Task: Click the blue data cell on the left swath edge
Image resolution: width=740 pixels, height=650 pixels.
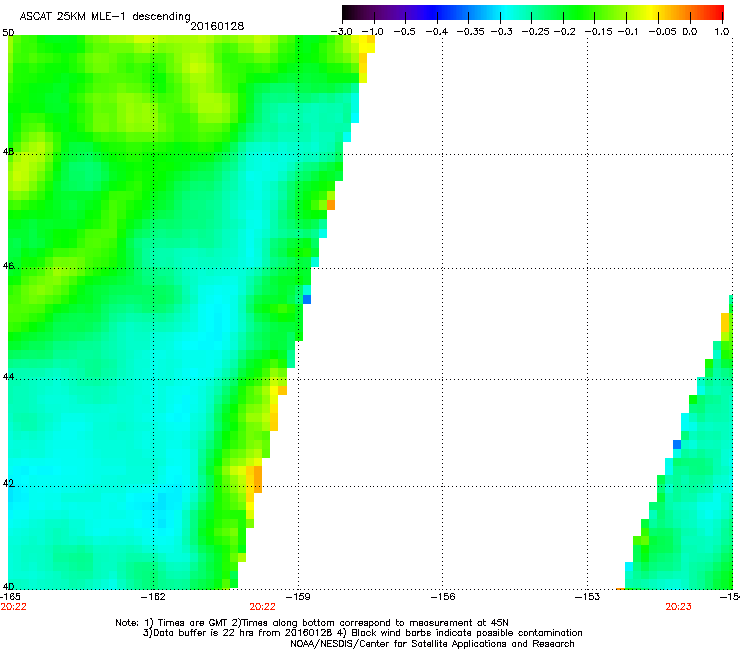Action: [307, 299]
